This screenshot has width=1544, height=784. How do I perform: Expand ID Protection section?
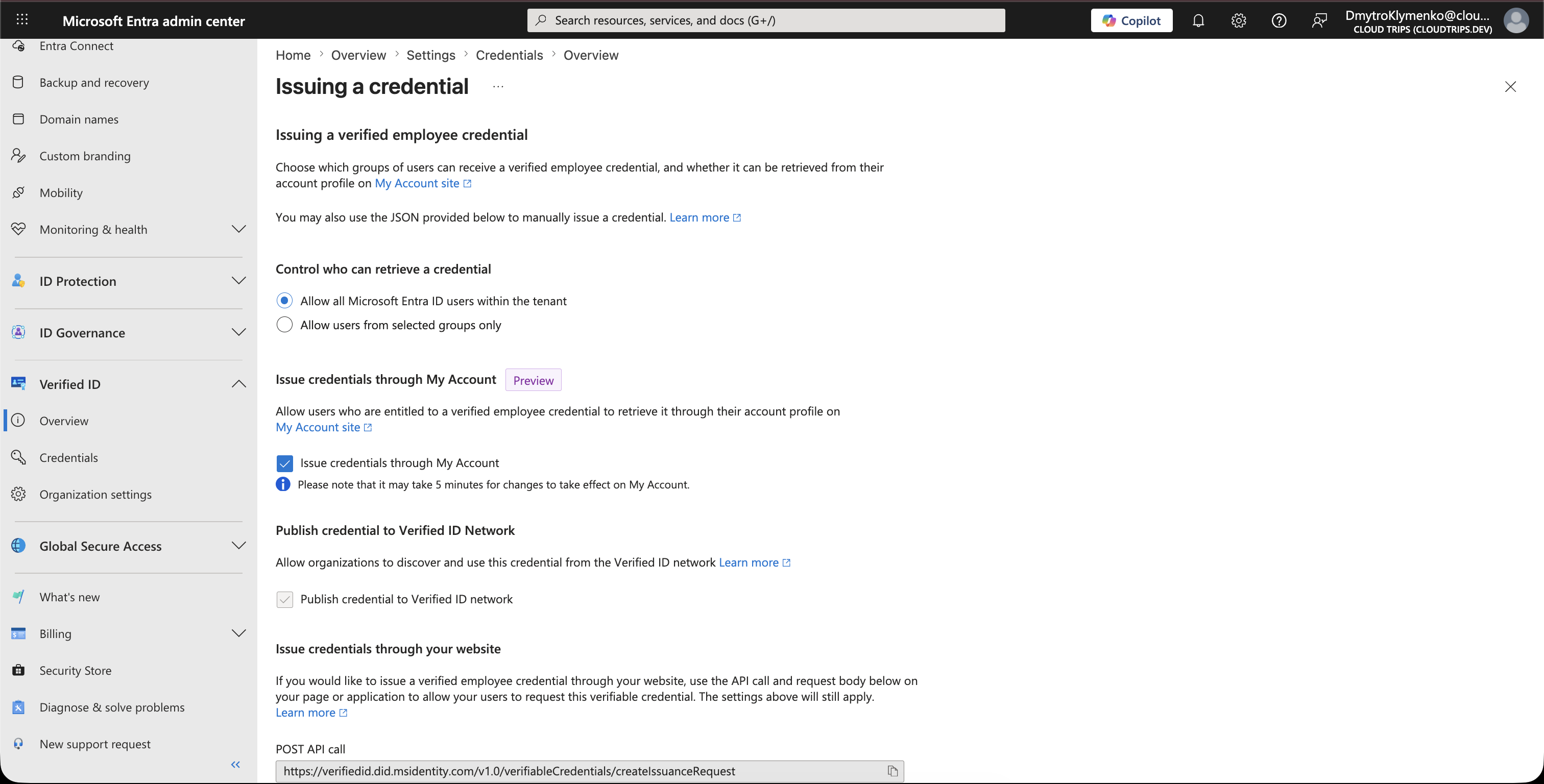coord(238,281)
